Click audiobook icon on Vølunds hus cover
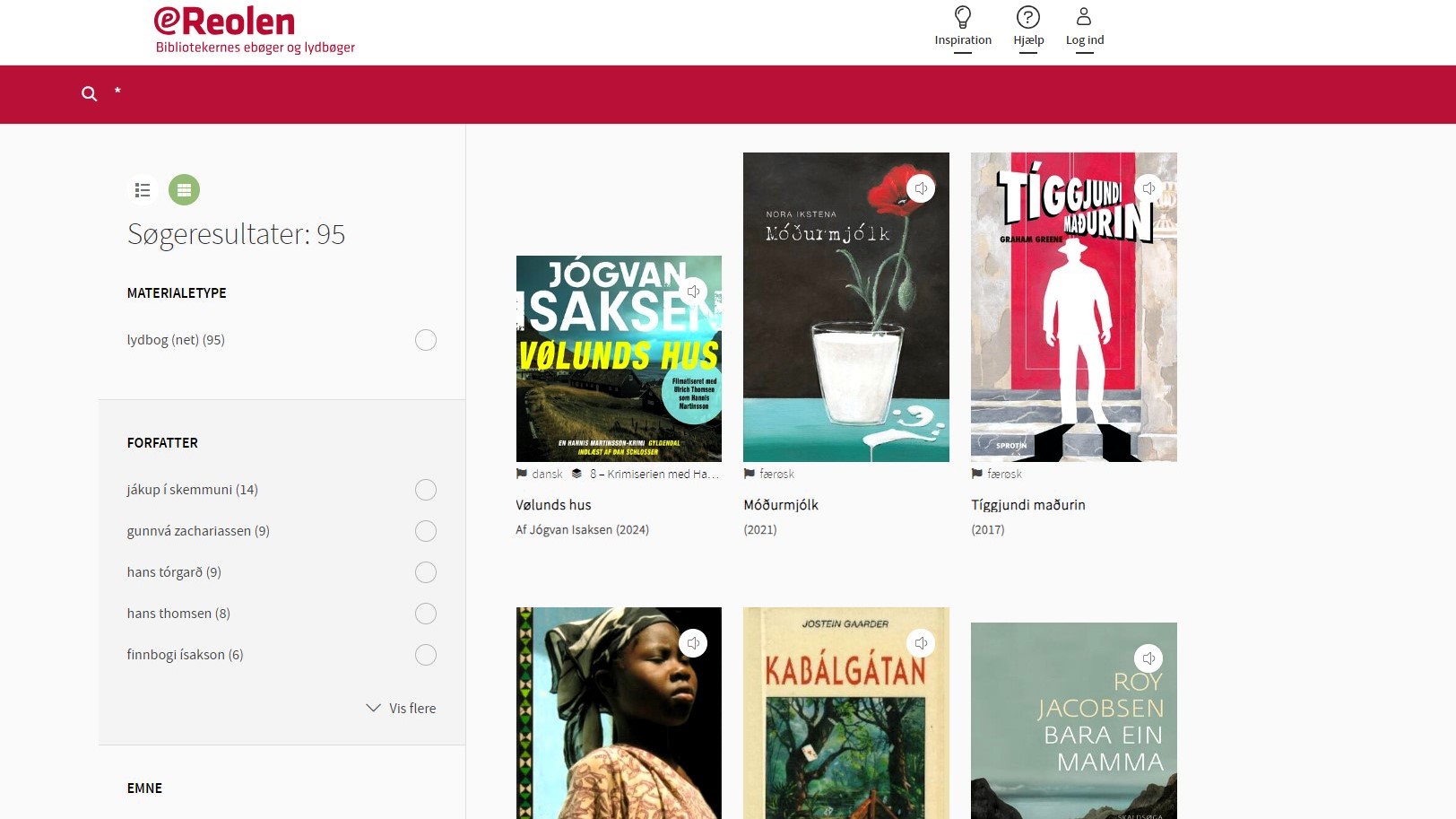The height and width of the screenshot is (819, 1456). click(693, 292)
